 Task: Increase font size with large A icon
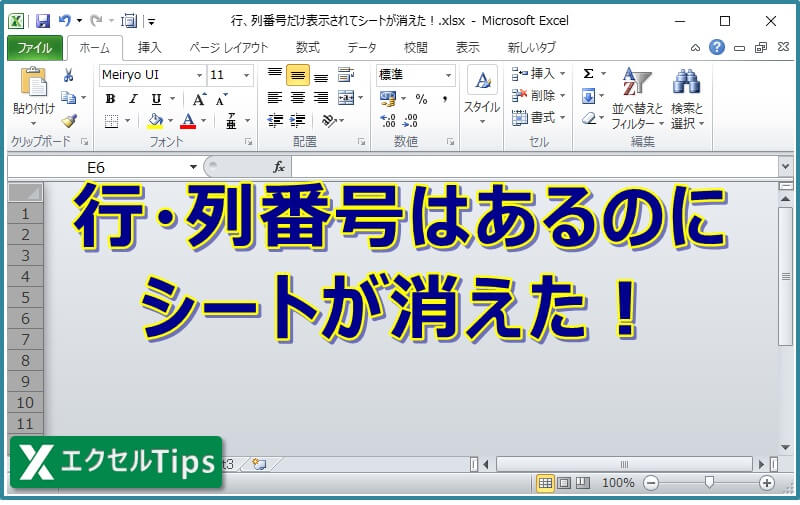coord(198,99)
